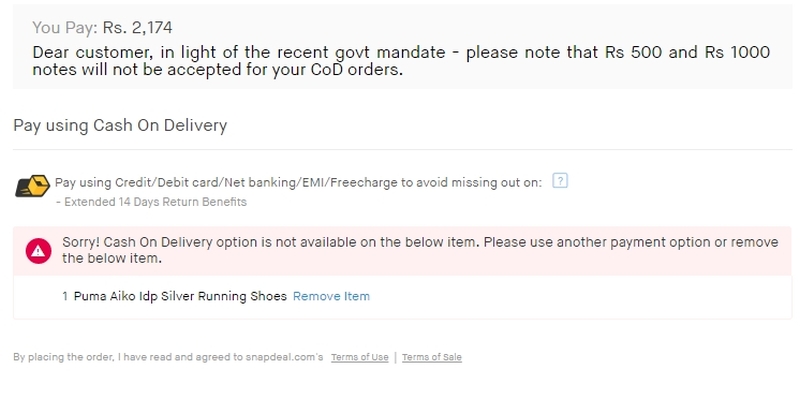
Task: Click the pink error banner background
Action: (402, 251)
